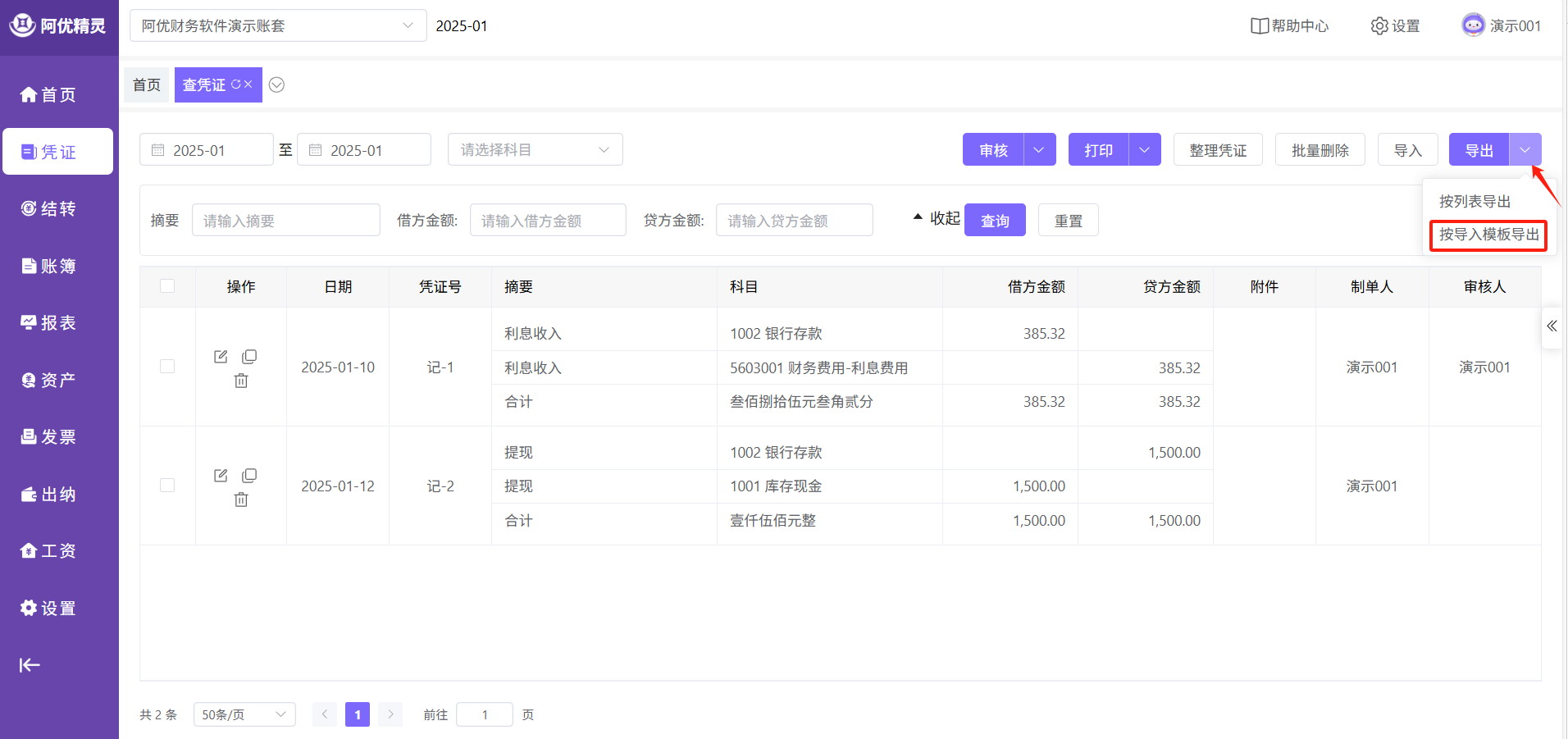This screenshot has width=1568, height=739.
Task: Collapse the left sidebar with arrow icon
Action: coord(30,665)
